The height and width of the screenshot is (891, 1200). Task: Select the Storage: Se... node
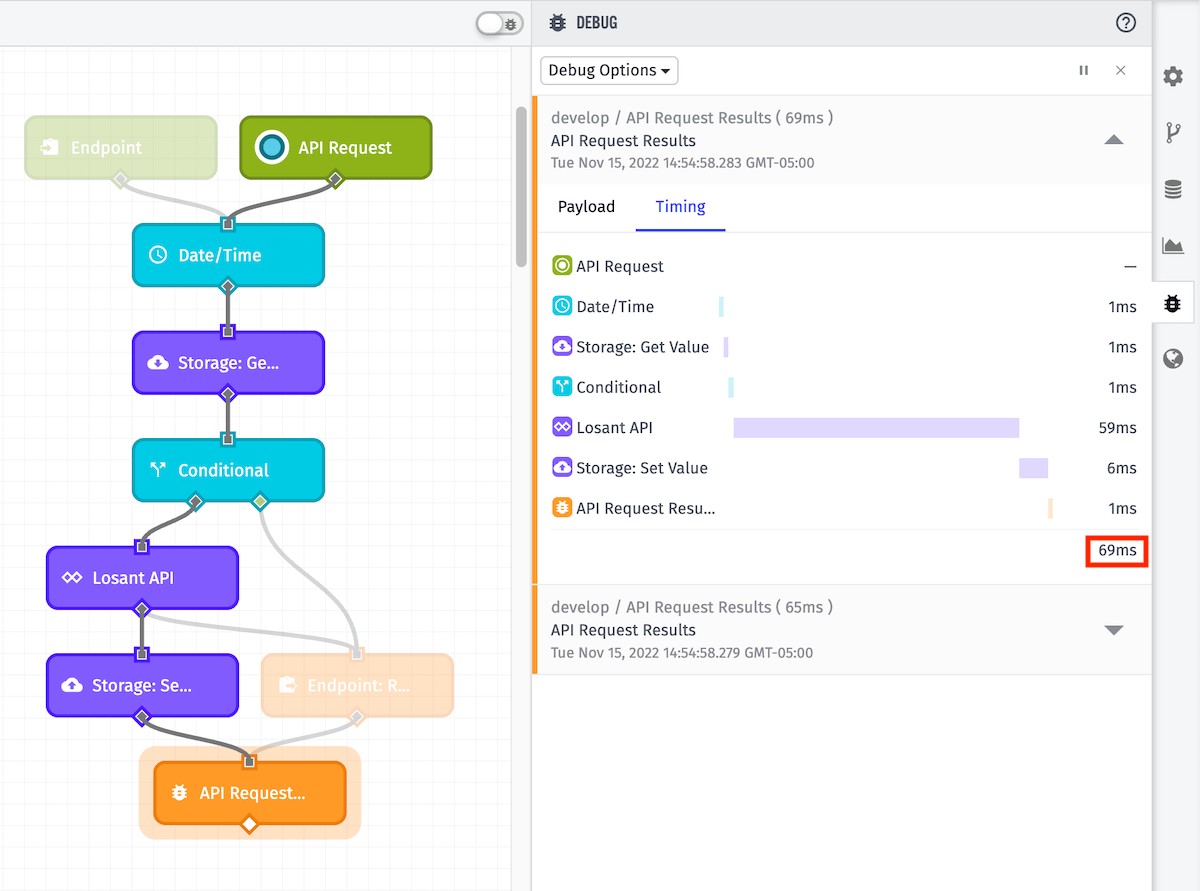tap(142, 685)
